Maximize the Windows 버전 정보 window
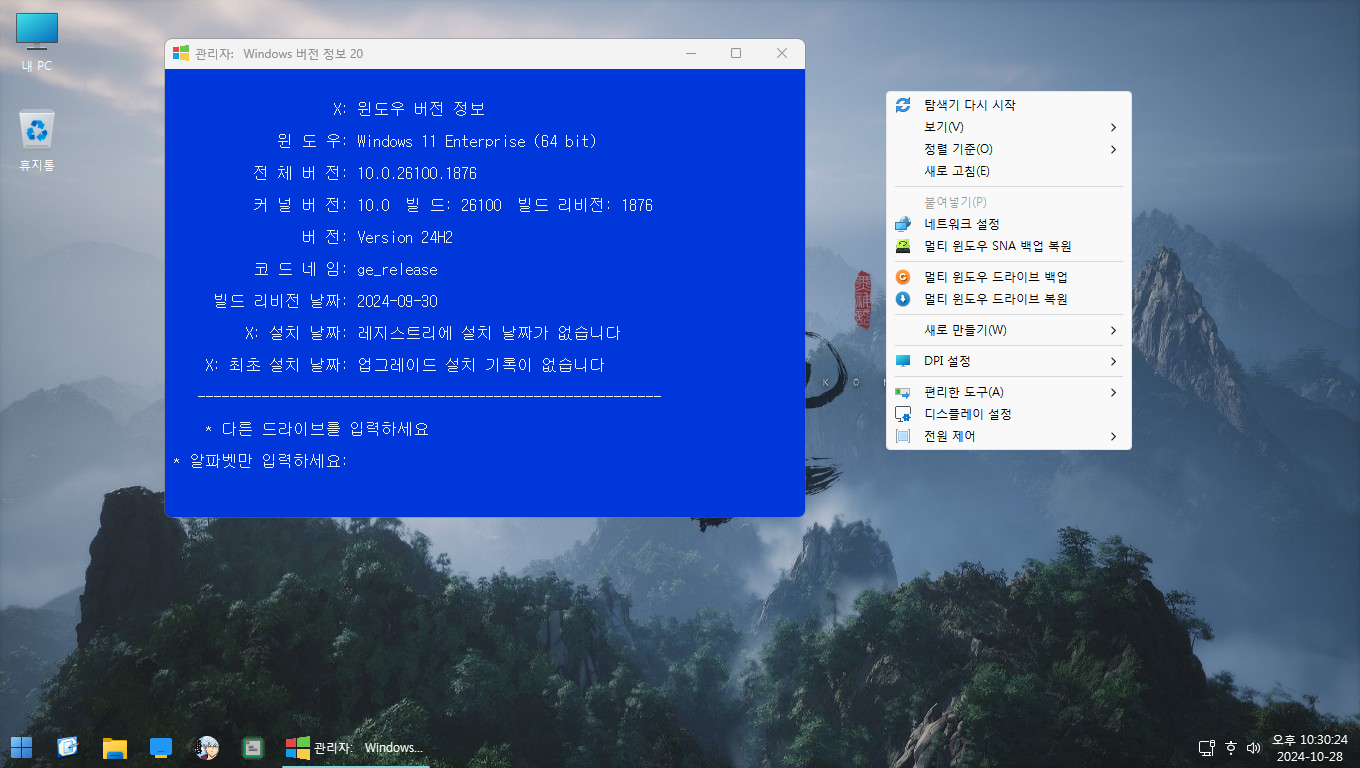Image resolution: width=1360 pixels, height=768 pixels. (736, 53)
